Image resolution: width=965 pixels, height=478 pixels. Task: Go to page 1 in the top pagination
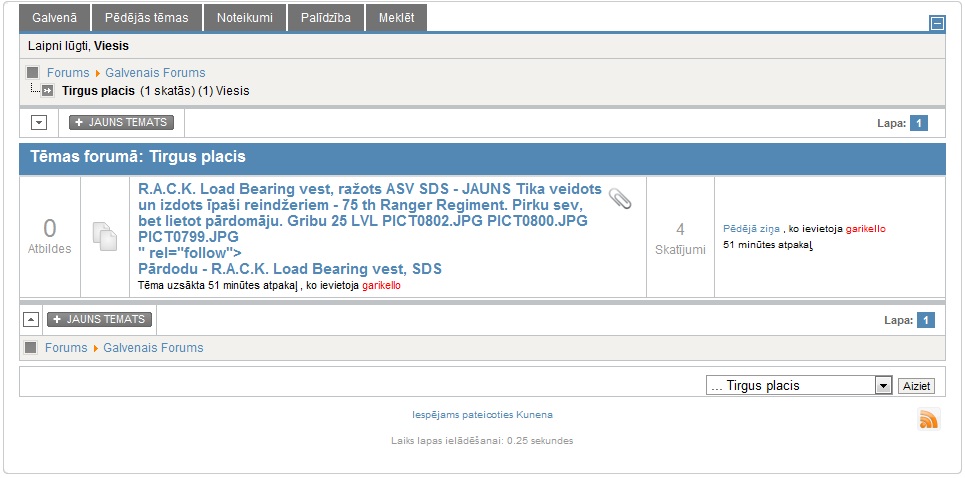(x=918, y=123)
